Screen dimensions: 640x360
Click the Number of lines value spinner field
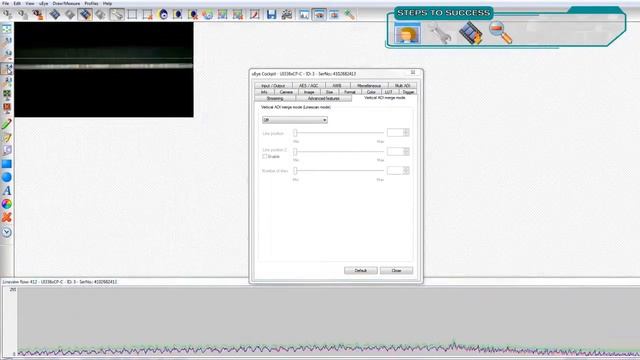pos(398,171)
